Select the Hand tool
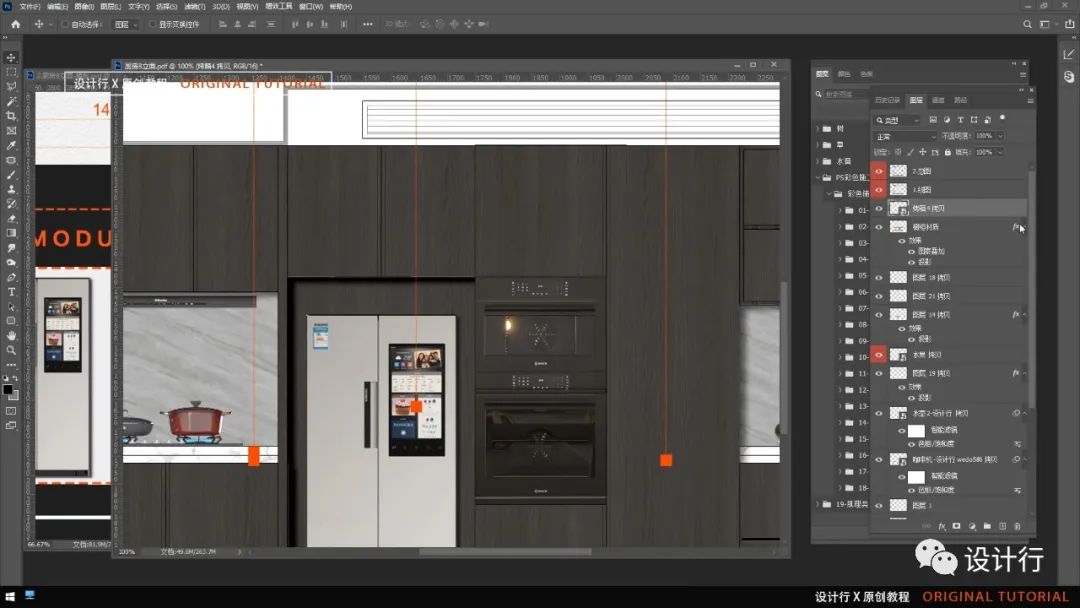This screenshot has width=1080, height=608. (11, 335)
